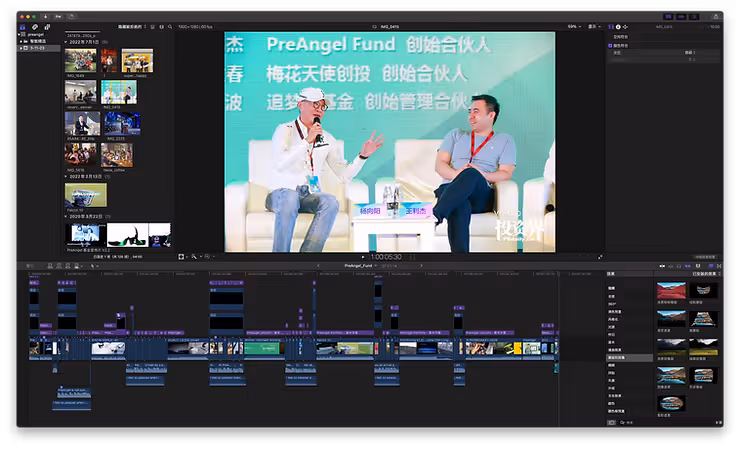The image size is (740, 449).
Task: Toggle the browser pane visibility button
Action: click(x=668, y=17)
